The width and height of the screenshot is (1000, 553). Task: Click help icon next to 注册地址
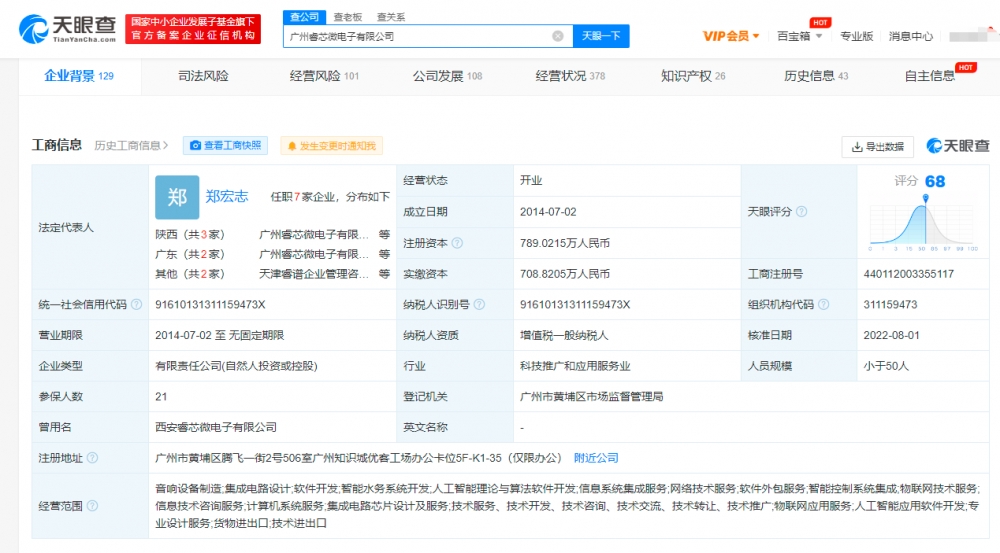pos(92,457)
